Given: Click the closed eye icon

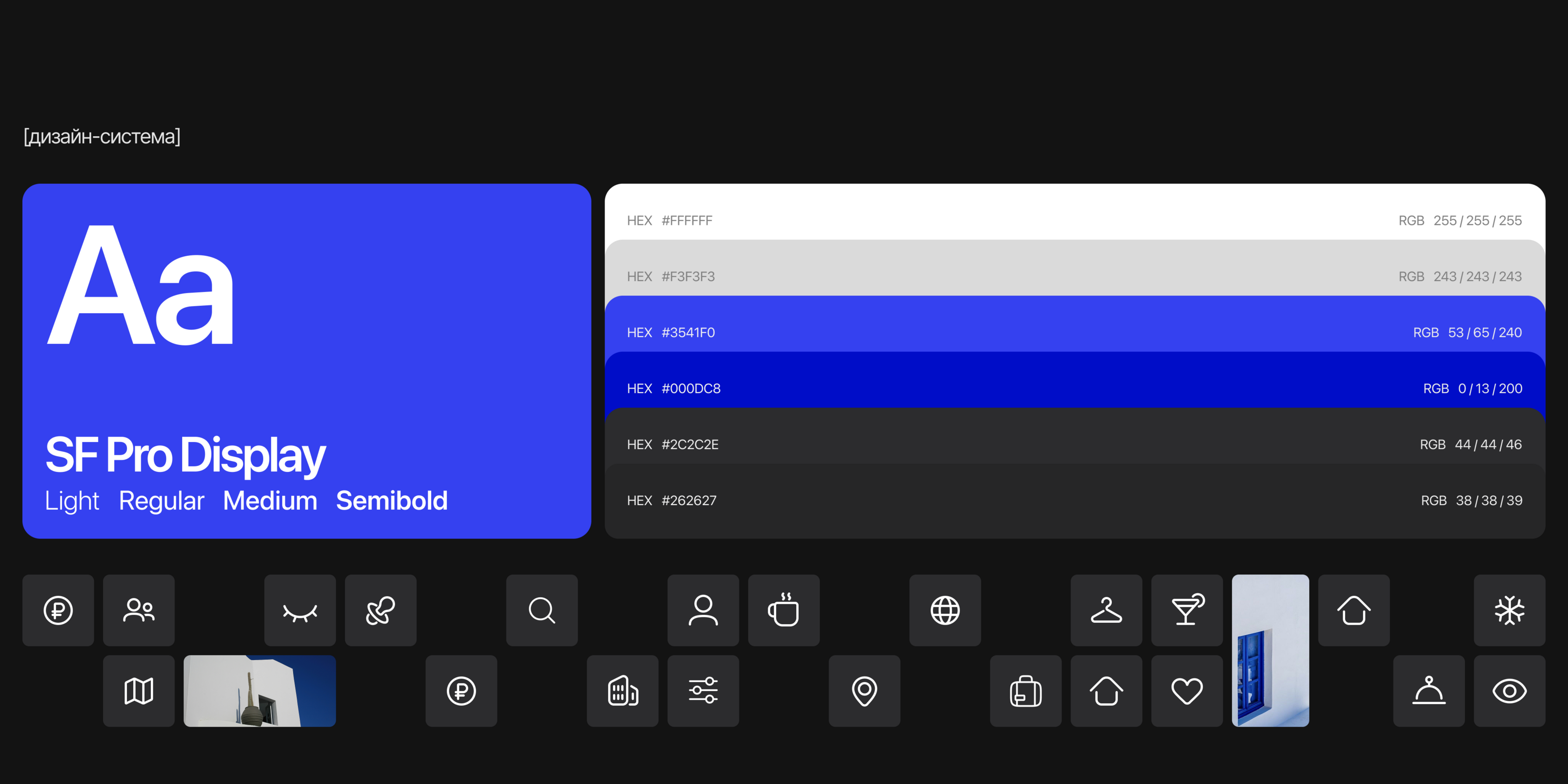Looking at the screenshot, I should [x=299, y=610].
